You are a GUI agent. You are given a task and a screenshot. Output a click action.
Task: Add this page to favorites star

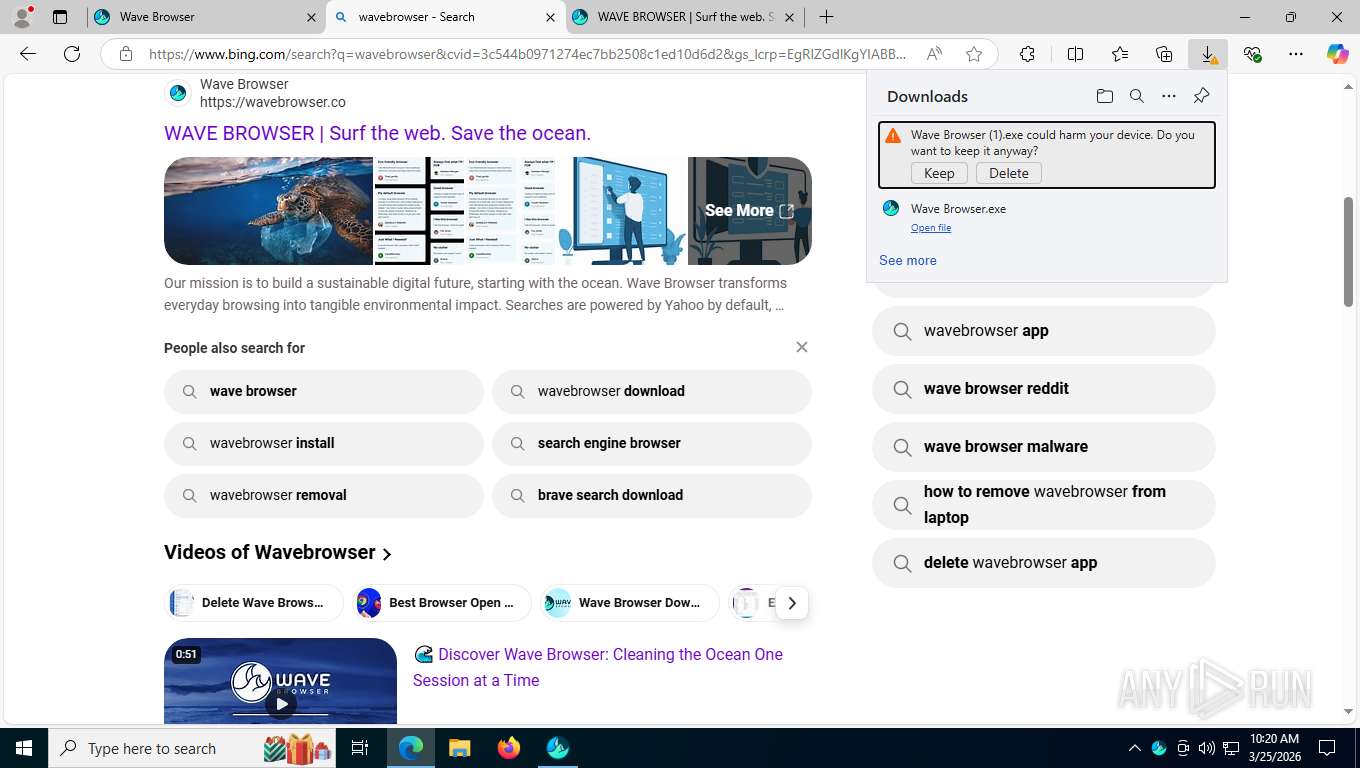point(973,54)
